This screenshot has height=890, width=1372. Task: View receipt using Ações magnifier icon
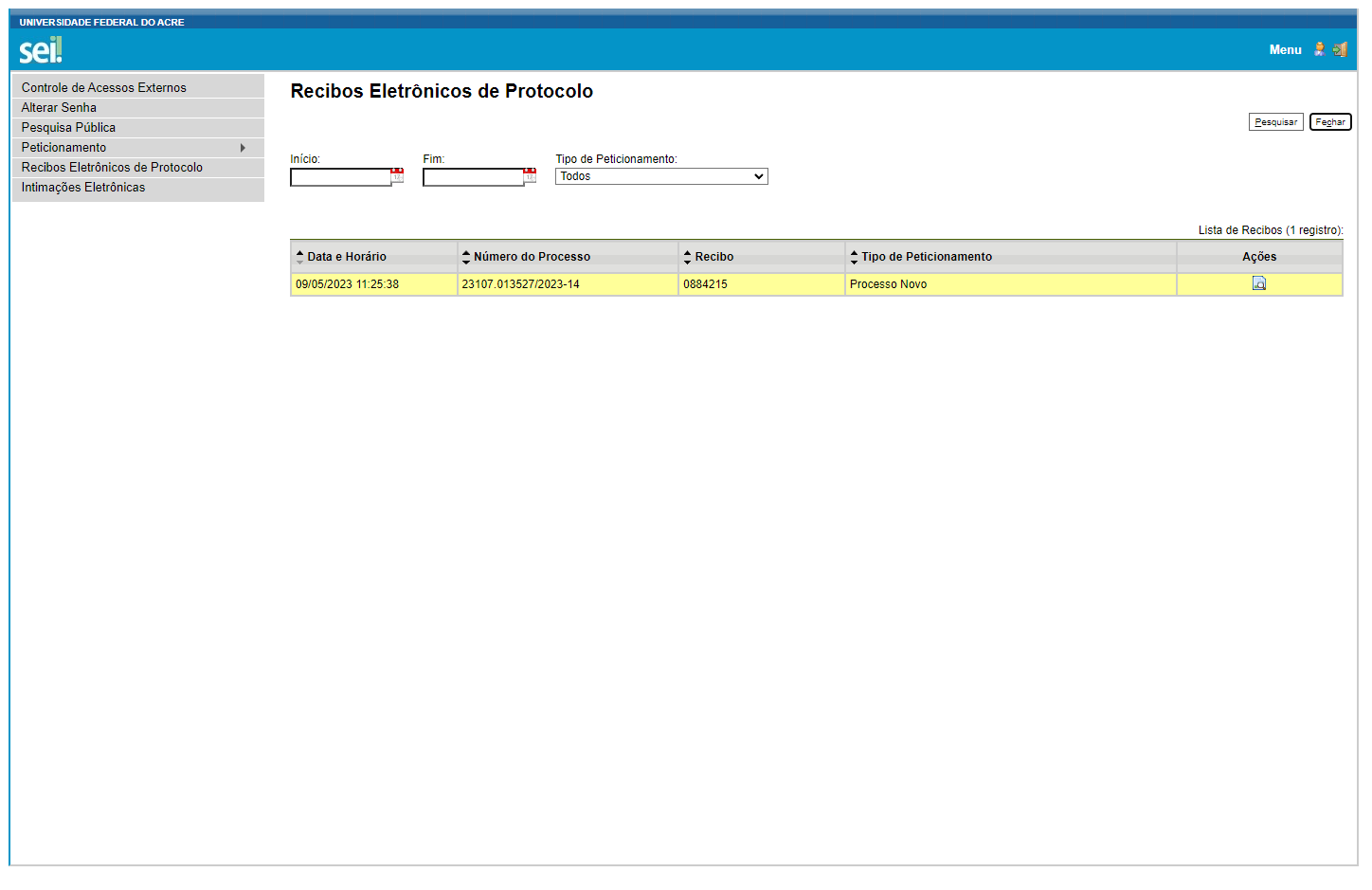pyautogui.click(x=1259, y=283)
